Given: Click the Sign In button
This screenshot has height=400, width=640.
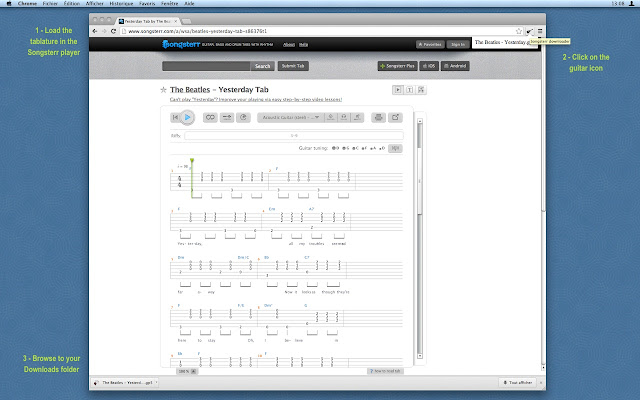Looking at the screenshot, I should 458,44.
